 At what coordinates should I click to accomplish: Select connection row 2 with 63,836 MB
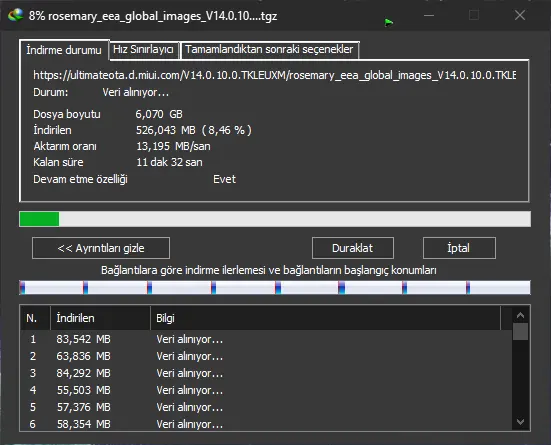[x=266, y=356]
